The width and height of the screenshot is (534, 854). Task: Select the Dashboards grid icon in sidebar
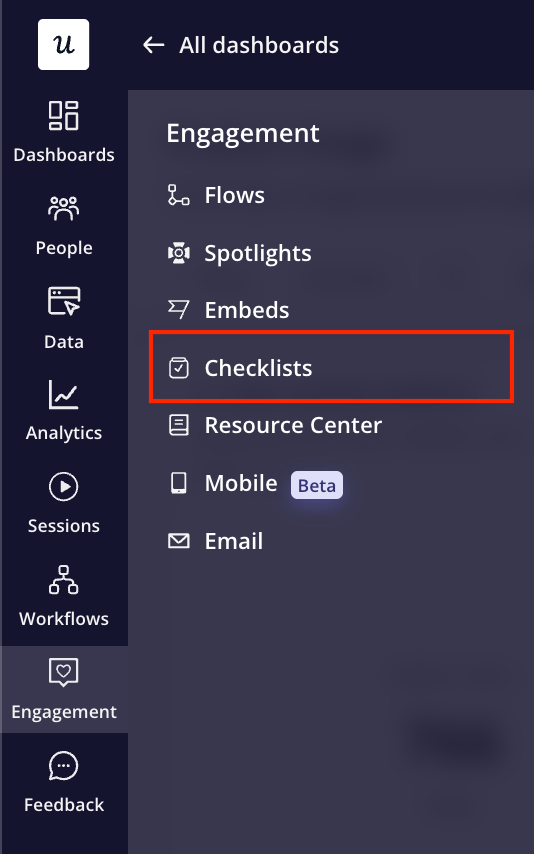tap(64, 115)
